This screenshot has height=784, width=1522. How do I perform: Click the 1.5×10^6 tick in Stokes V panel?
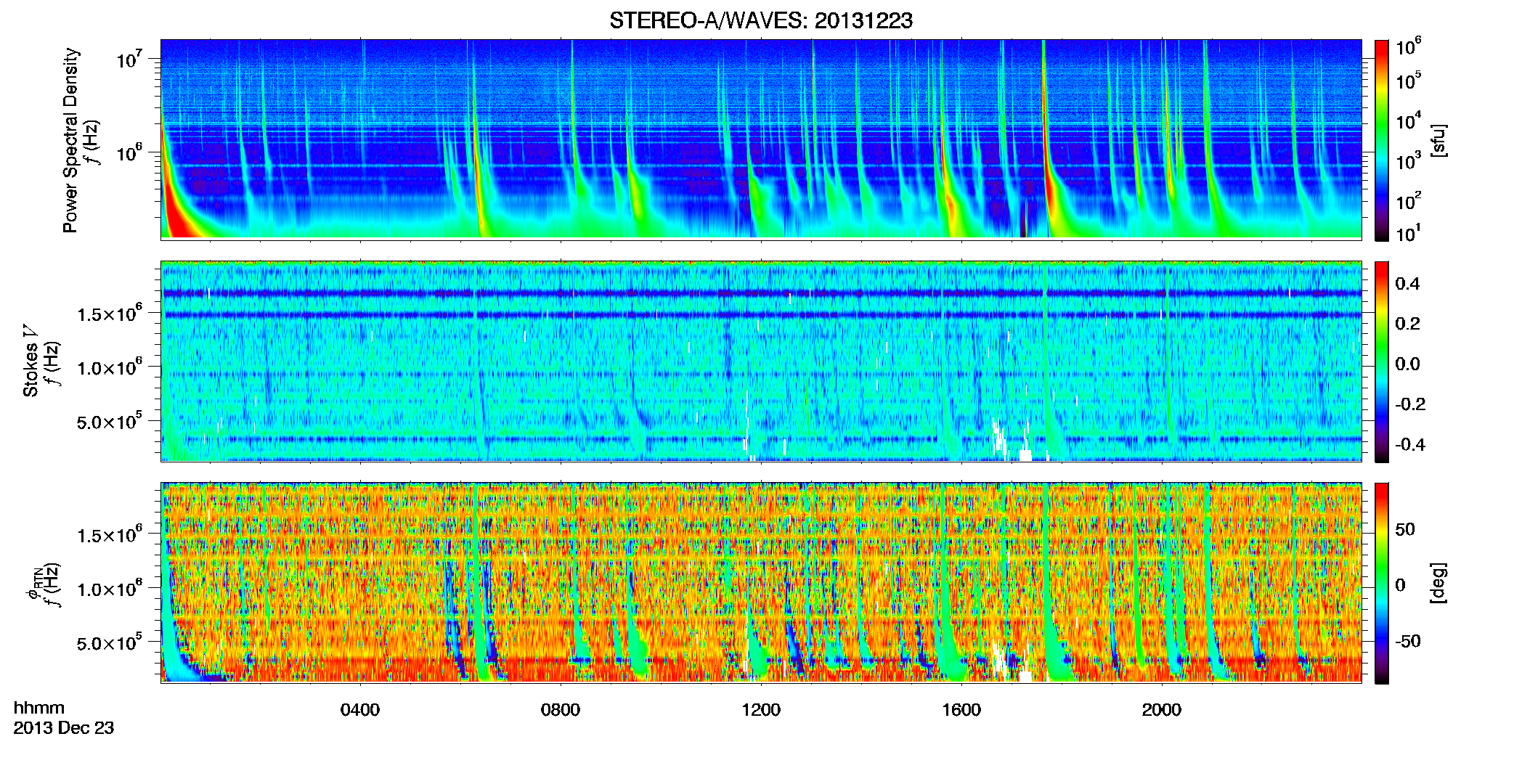pos(110,312)
